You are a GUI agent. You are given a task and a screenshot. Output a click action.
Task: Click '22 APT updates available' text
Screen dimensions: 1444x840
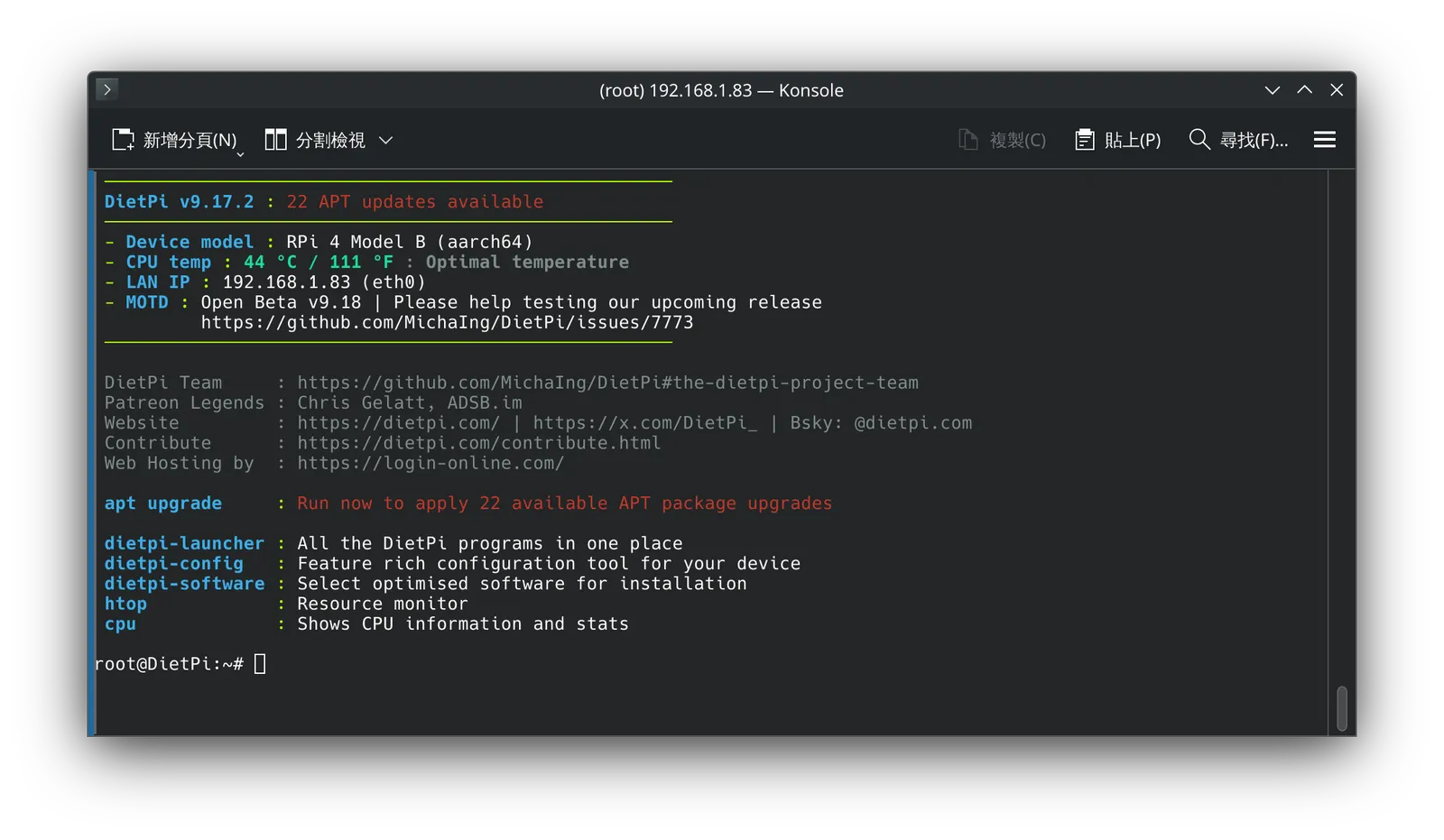(415, 202)
